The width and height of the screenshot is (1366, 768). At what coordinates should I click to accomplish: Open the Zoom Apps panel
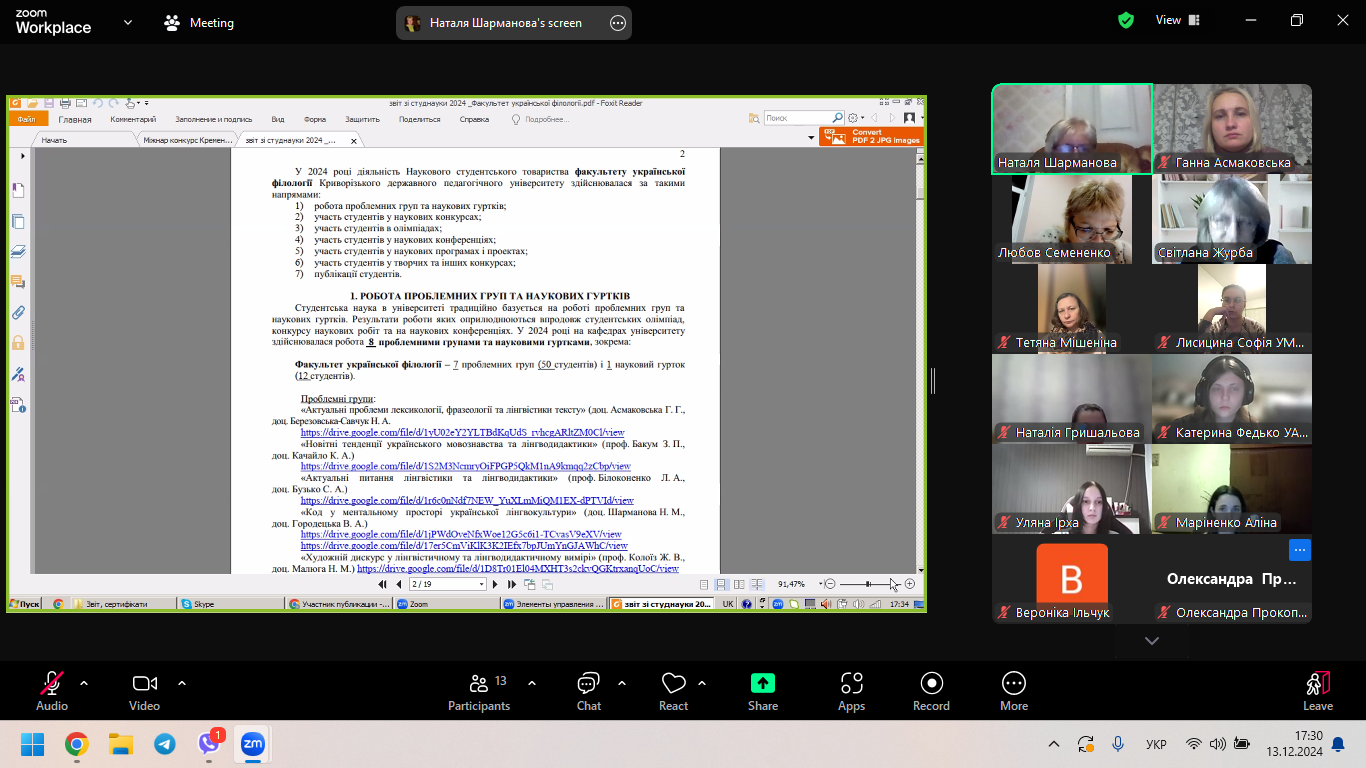(852, 692)
